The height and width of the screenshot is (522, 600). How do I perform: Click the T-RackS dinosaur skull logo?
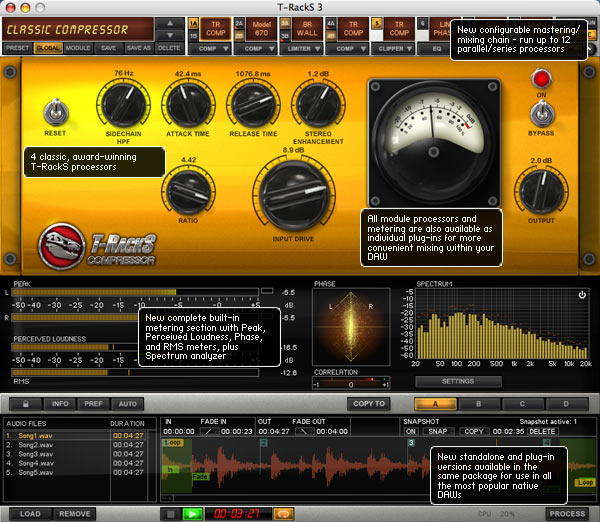point(61,246)
